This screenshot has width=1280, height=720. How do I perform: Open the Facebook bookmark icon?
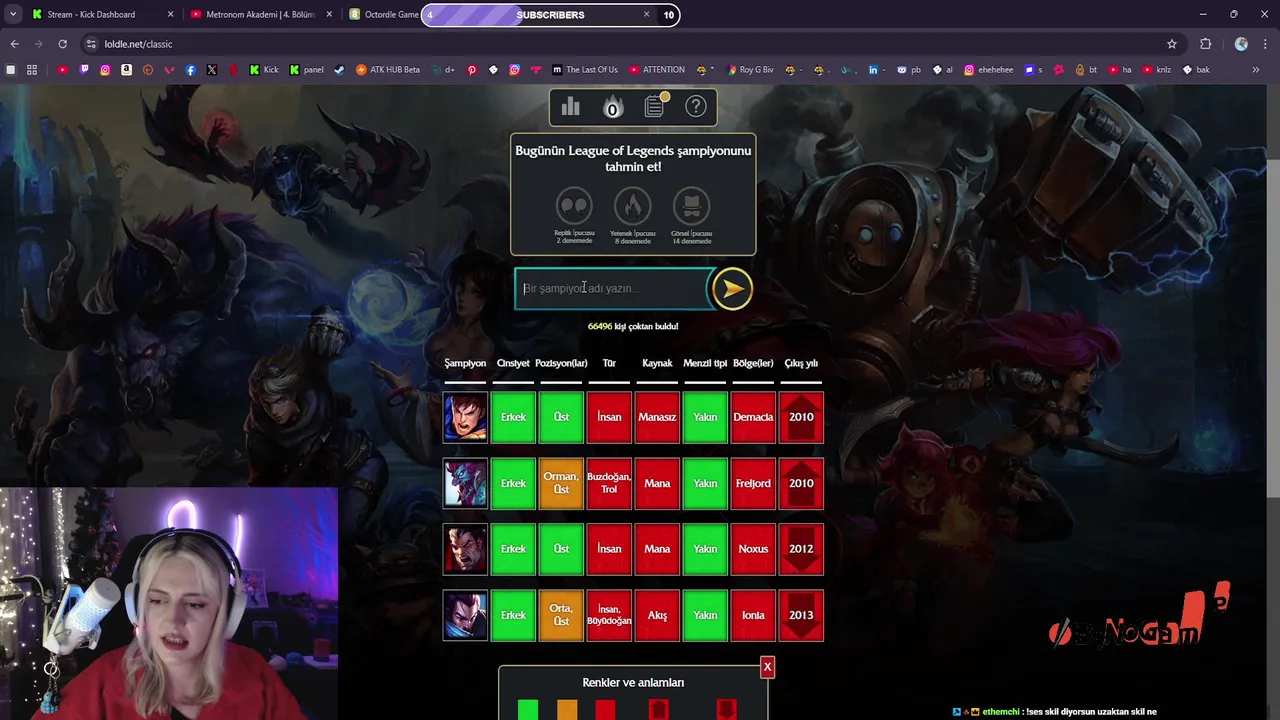pyautogui.click(x=190, y=70)
